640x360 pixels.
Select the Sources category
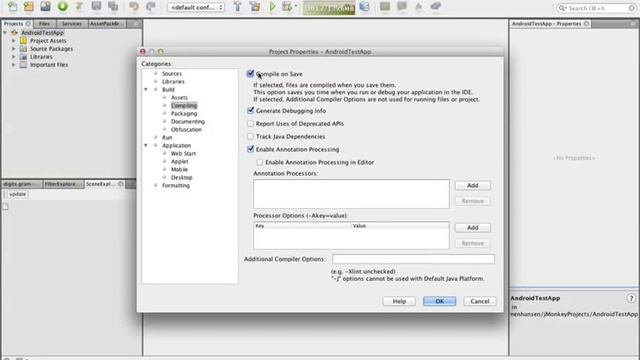[x=172, y=74]
